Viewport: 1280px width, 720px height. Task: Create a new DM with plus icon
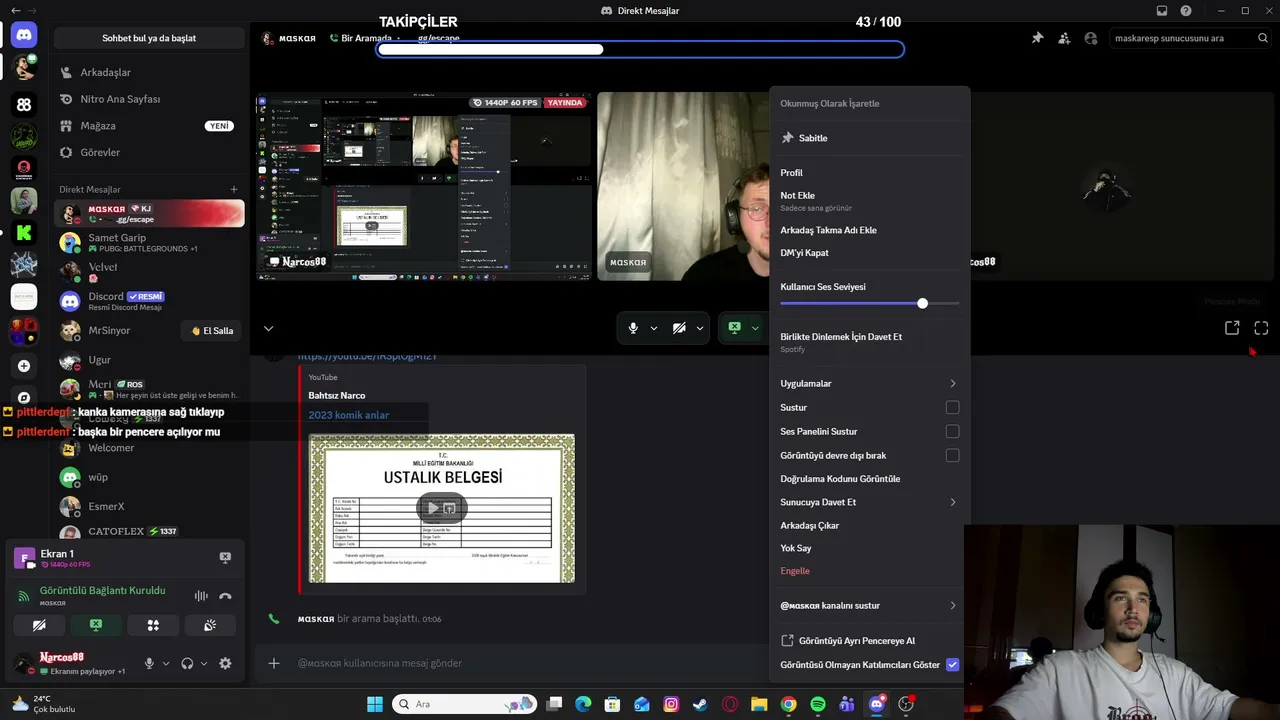click(234, 189)
